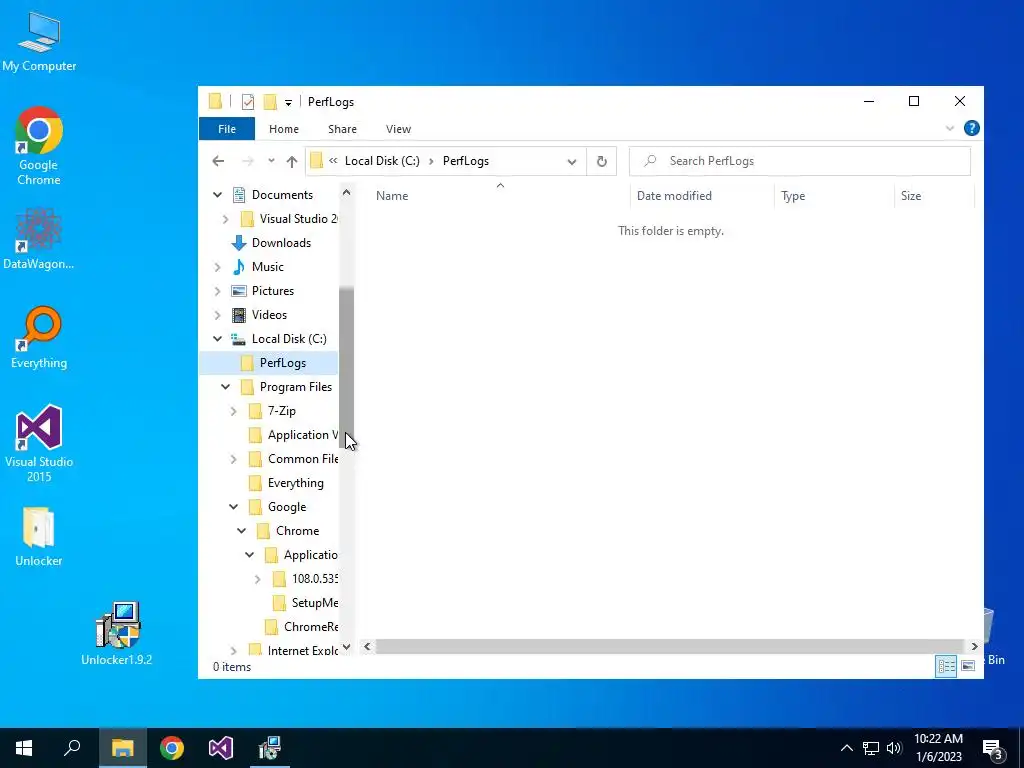Switch to Details view layout
1024x768 pixels.
[946, 666]
